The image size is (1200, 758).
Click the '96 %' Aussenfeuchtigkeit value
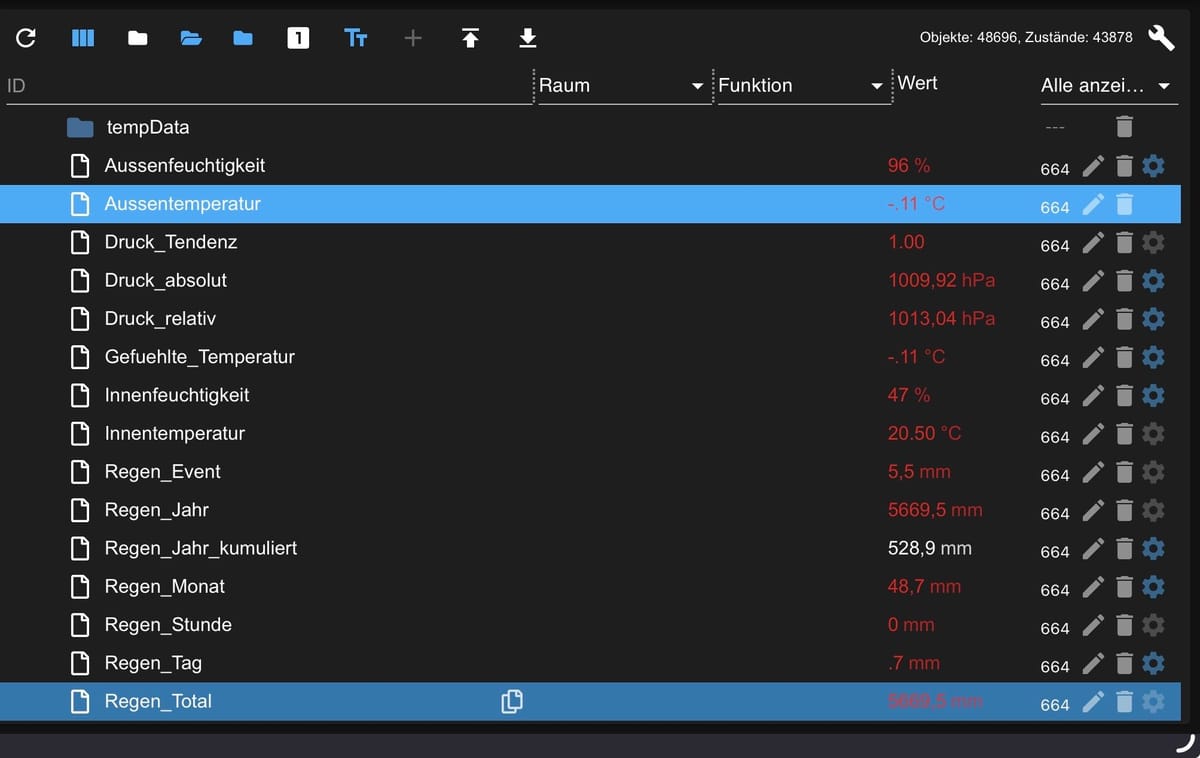[909, 166]
